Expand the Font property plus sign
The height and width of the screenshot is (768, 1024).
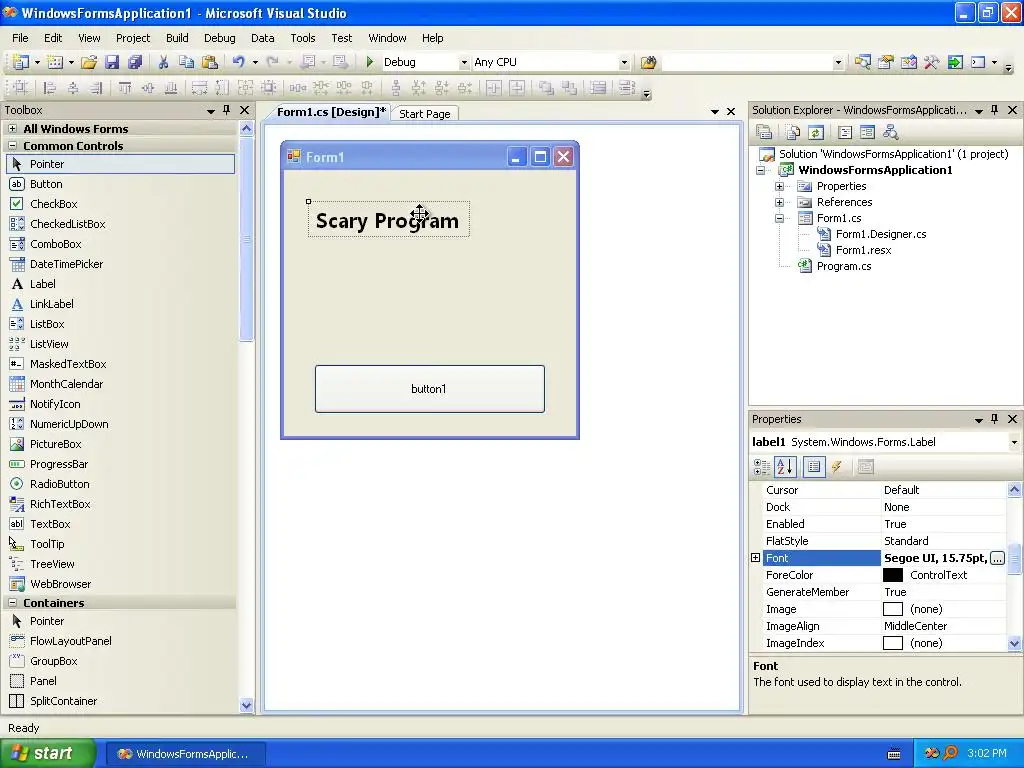coord(756,558)
